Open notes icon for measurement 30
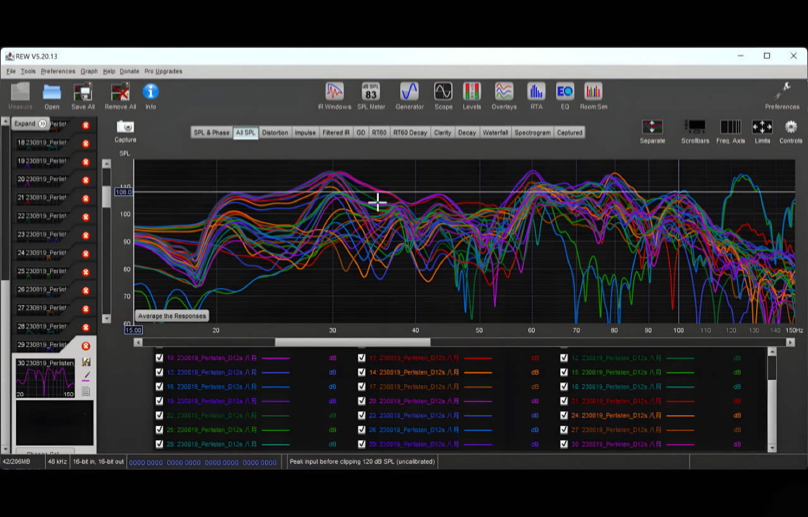 [x=86, y=392]
